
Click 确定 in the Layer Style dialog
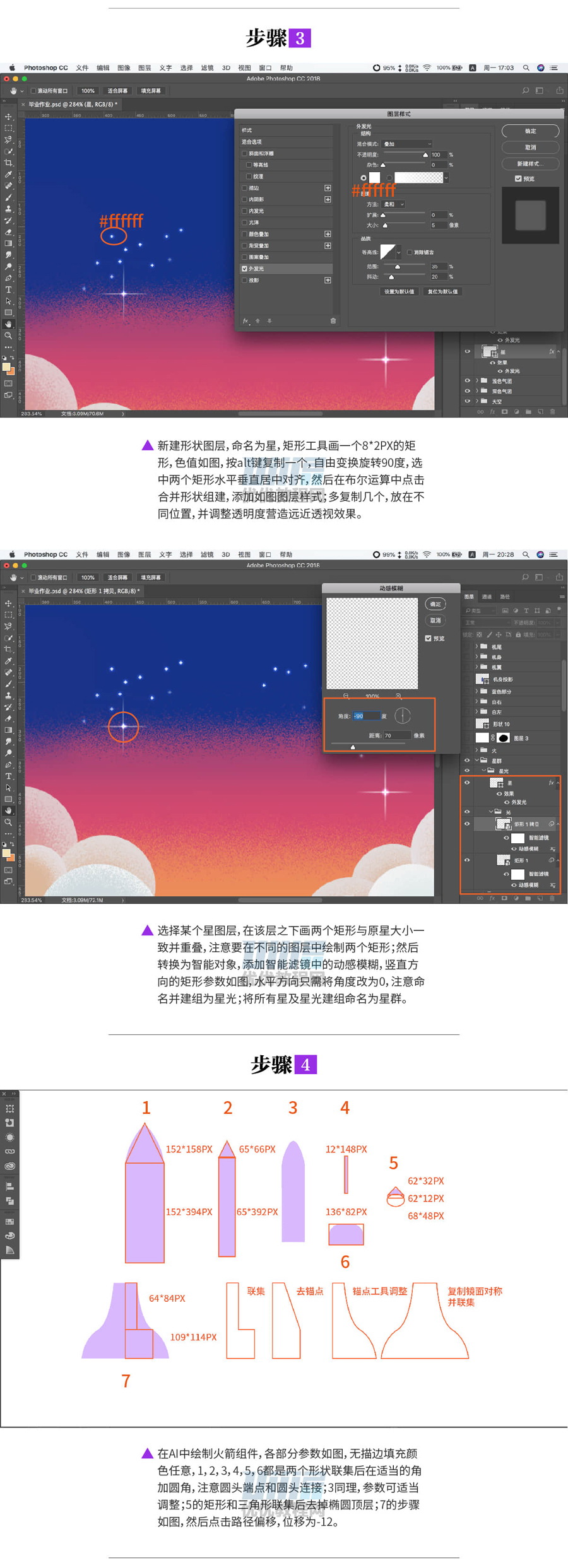click(x=530, y=131)
